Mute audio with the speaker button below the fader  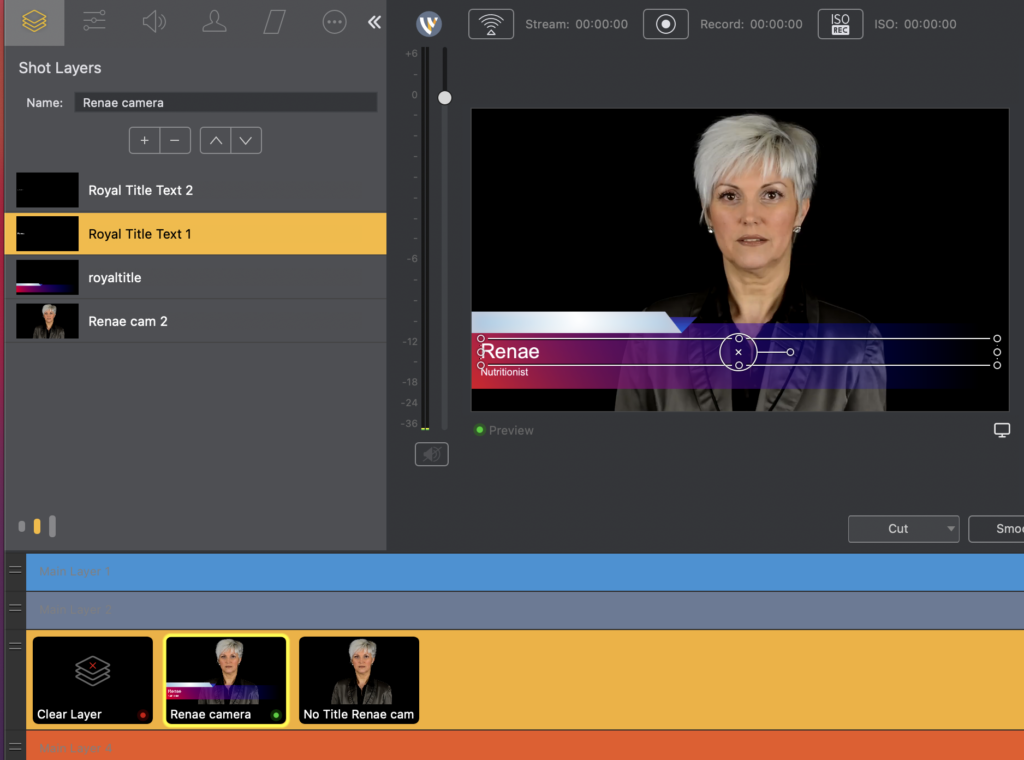point(431,453)
